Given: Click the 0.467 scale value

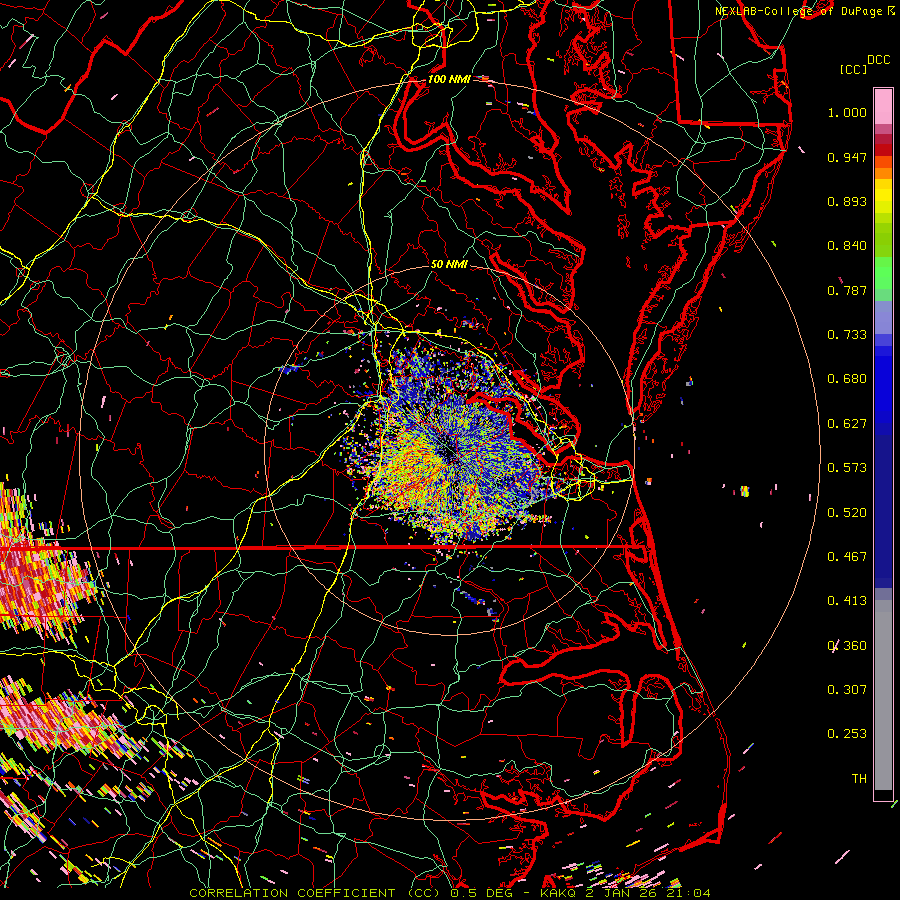Looking at the screenshot, I should point(847,557).
